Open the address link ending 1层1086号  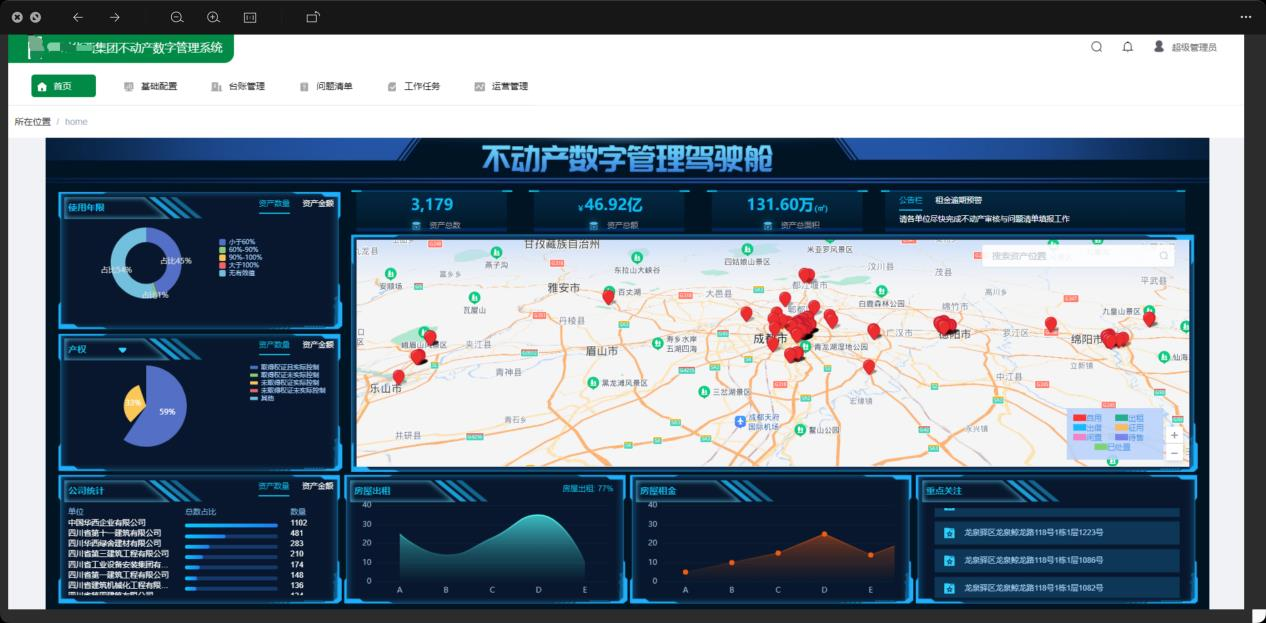[1033, 560]
